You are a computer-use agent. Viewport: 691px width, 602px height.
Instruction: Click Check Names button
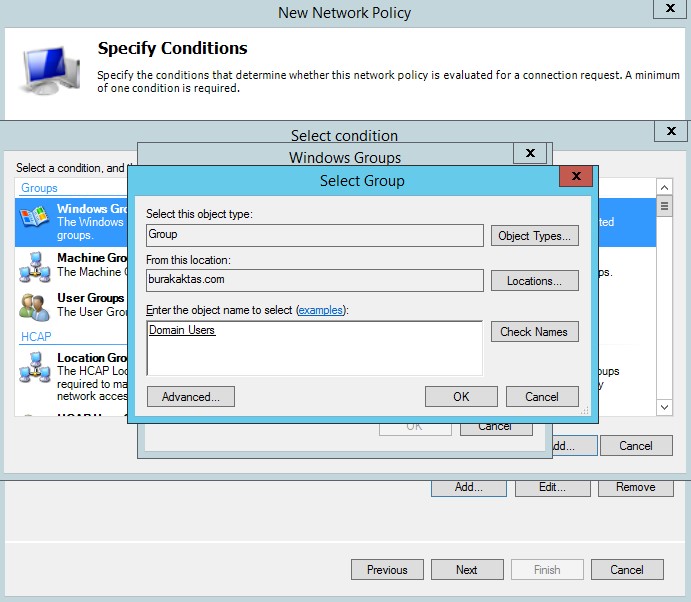coord(535,331)
